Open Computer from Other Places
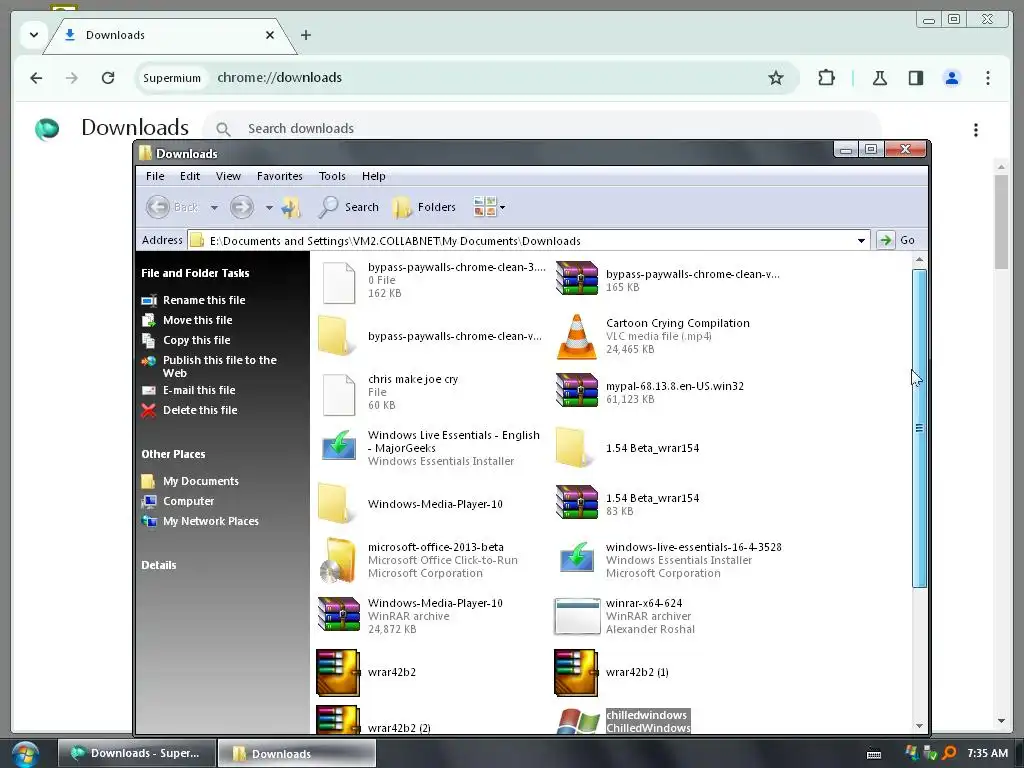The image size is (1024, 768). click(188, 502)
